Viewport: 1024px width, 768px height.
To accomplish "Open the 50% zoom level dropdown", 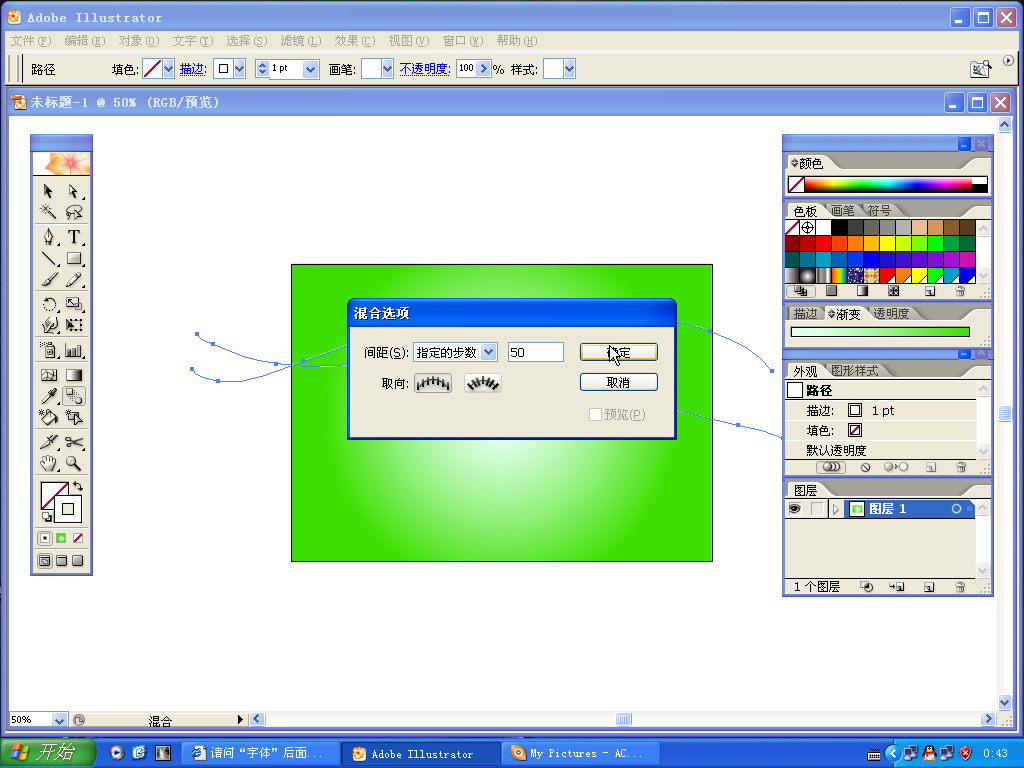I will (59, 720).
